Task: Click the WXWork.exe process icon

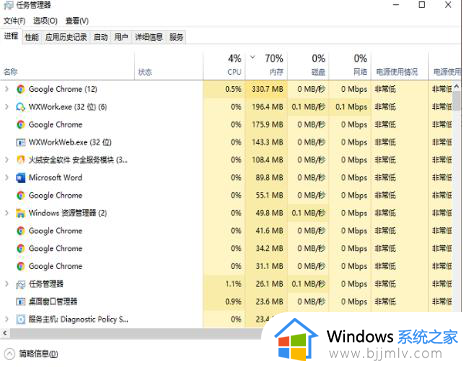Action: (21, 107)
